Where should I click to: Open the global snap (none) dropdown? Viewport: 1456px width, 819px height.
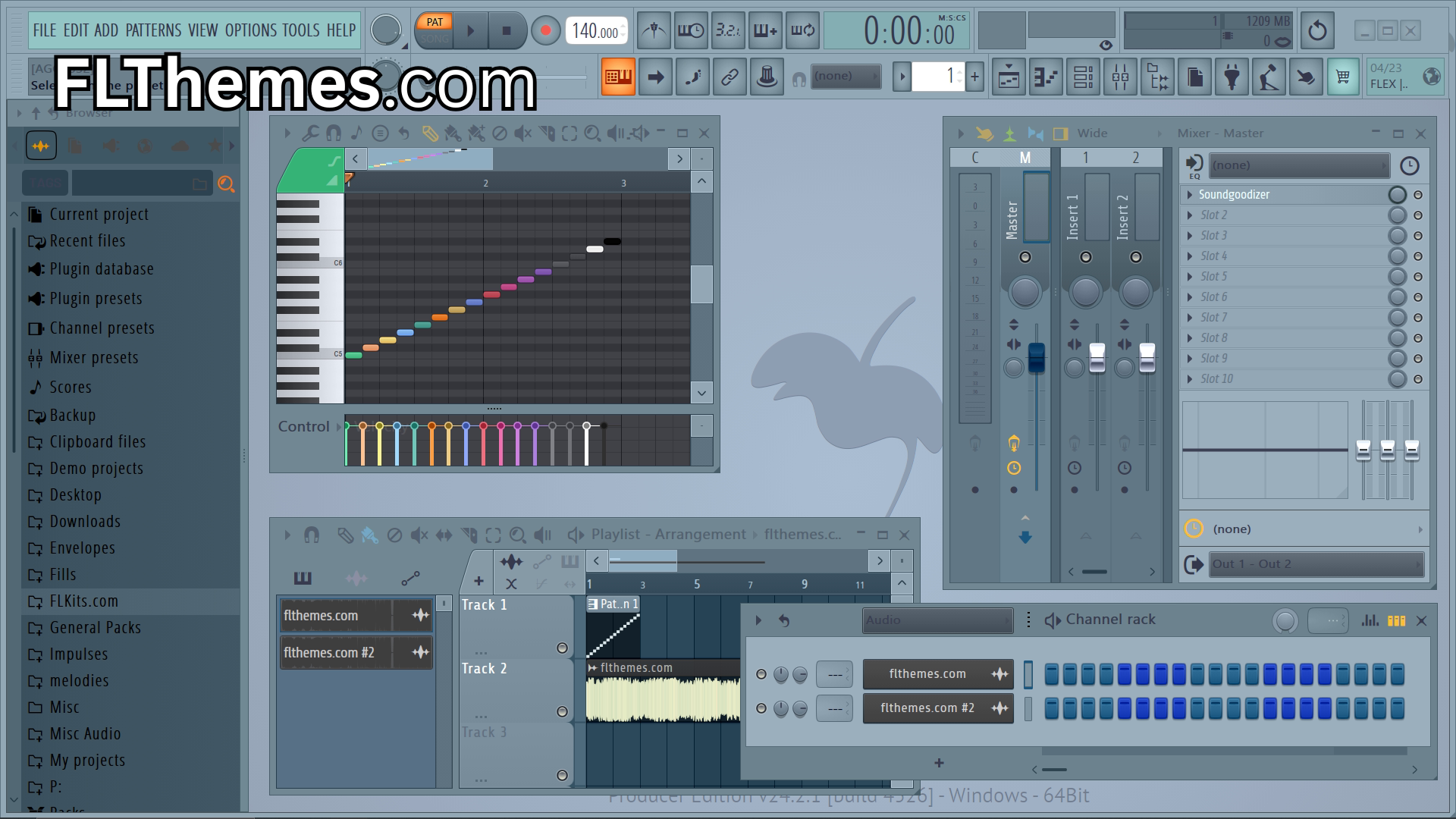[846, 77]
